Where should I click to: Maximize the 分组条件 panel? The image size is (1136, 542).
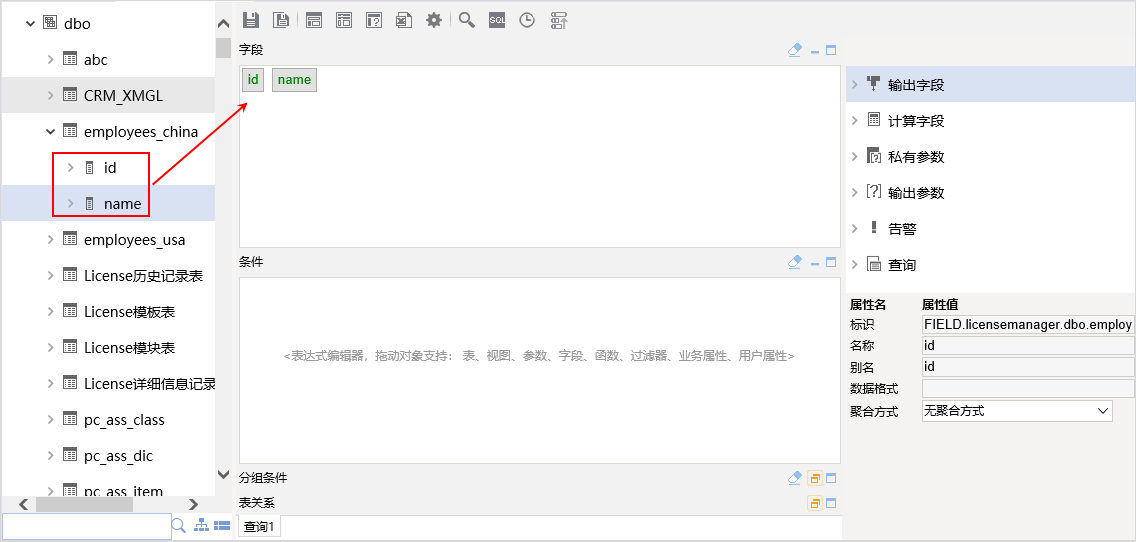pyautogui.click(x=831, y=478)
